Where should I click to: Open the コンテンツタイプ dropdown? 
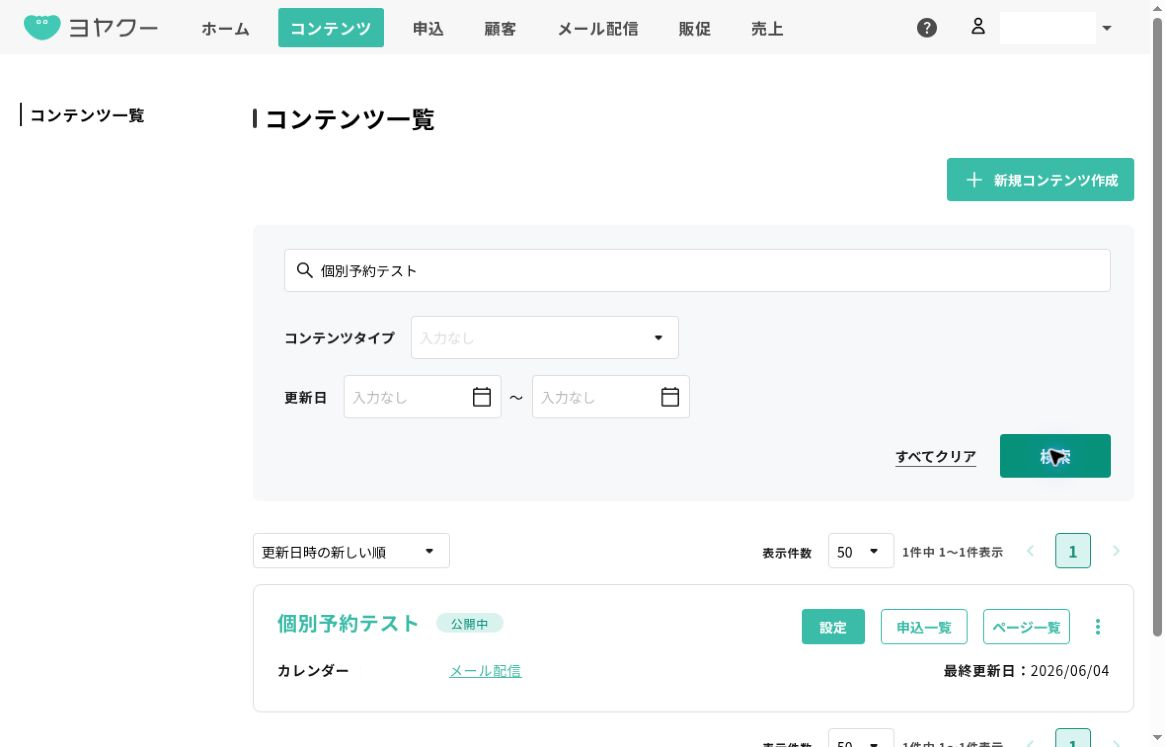click(x=544, y=337)
